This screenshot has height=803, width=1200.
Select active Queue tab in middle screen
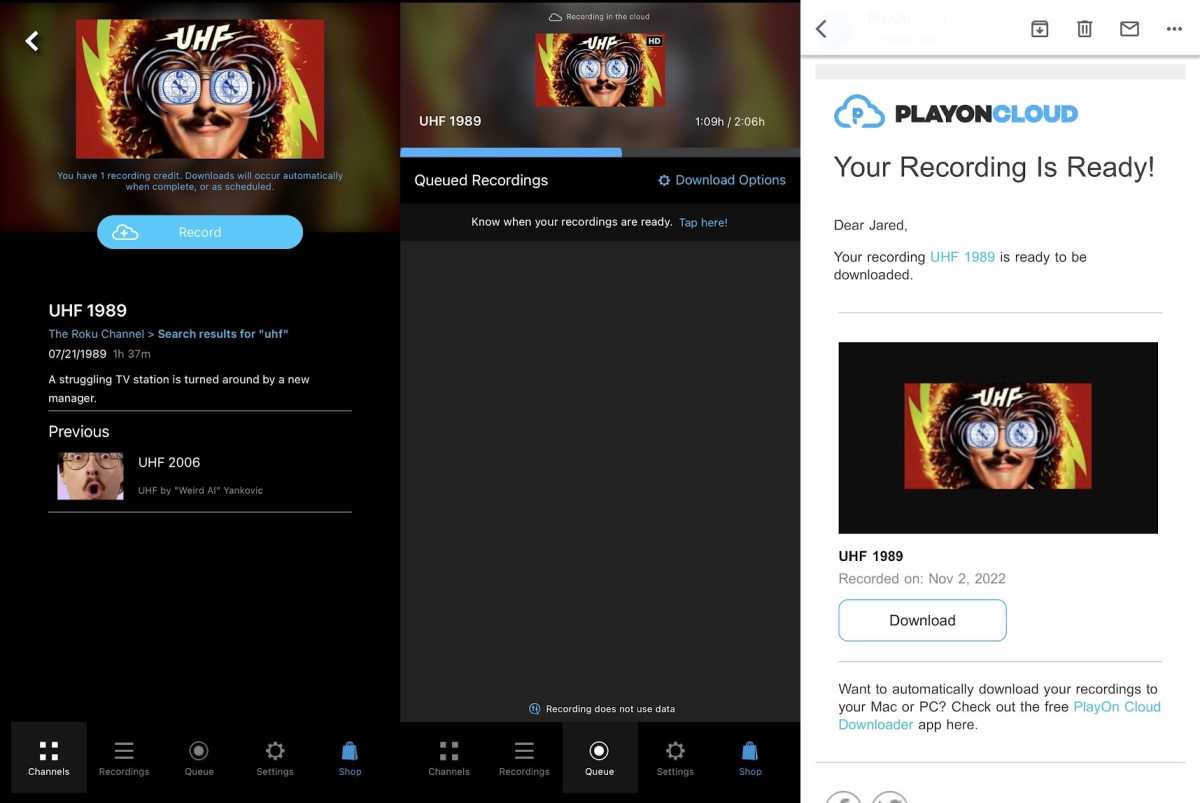pos(599,759)
